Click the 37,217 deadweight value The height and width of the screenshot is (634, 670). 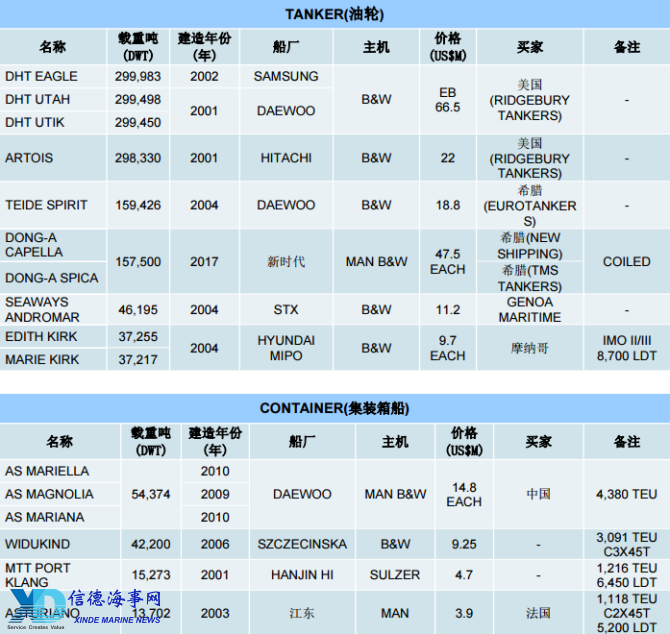pyautogui.click(x=138, y=360)
